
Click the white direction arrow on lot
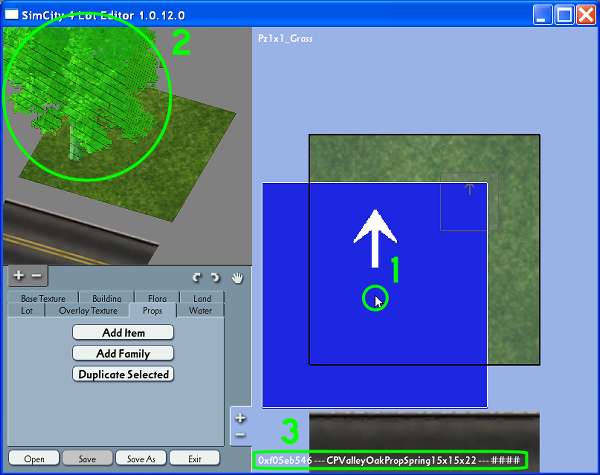(375, 238)
